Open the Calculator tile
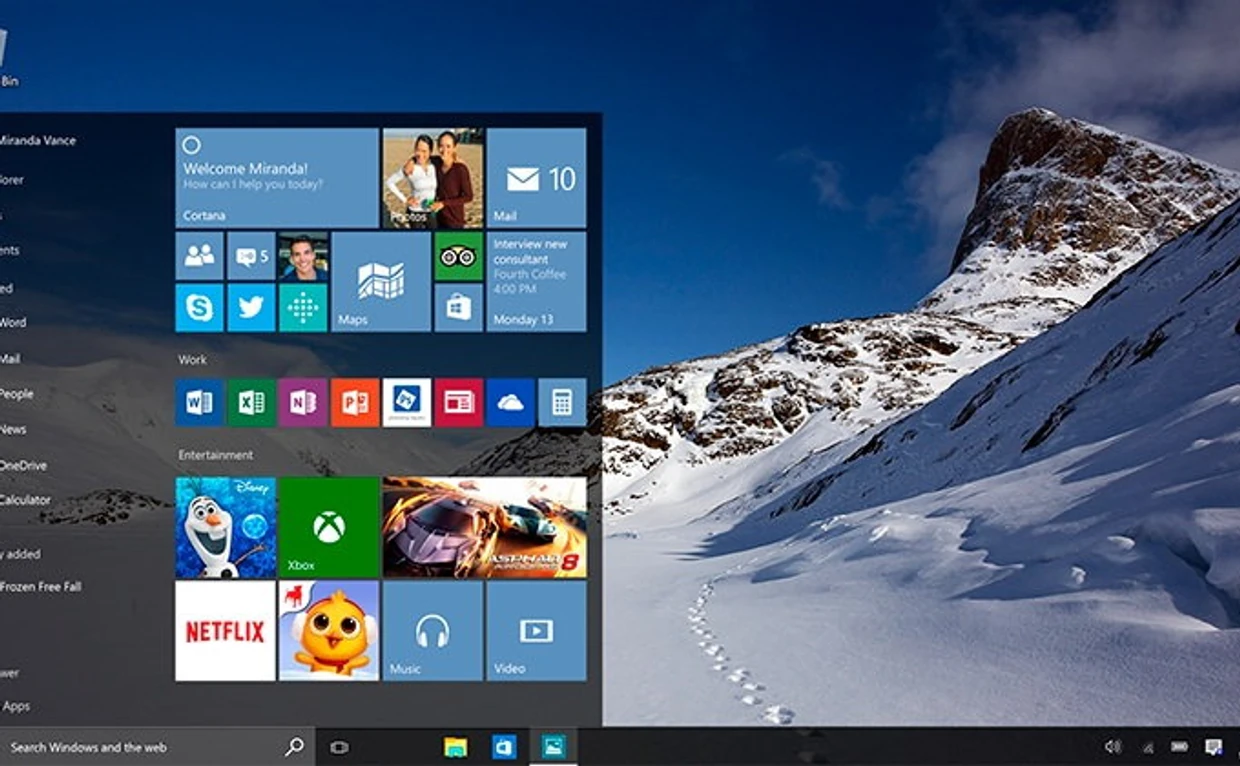Image resolution: width=1240 pixels, height=766 pixels. click(562, 402)
